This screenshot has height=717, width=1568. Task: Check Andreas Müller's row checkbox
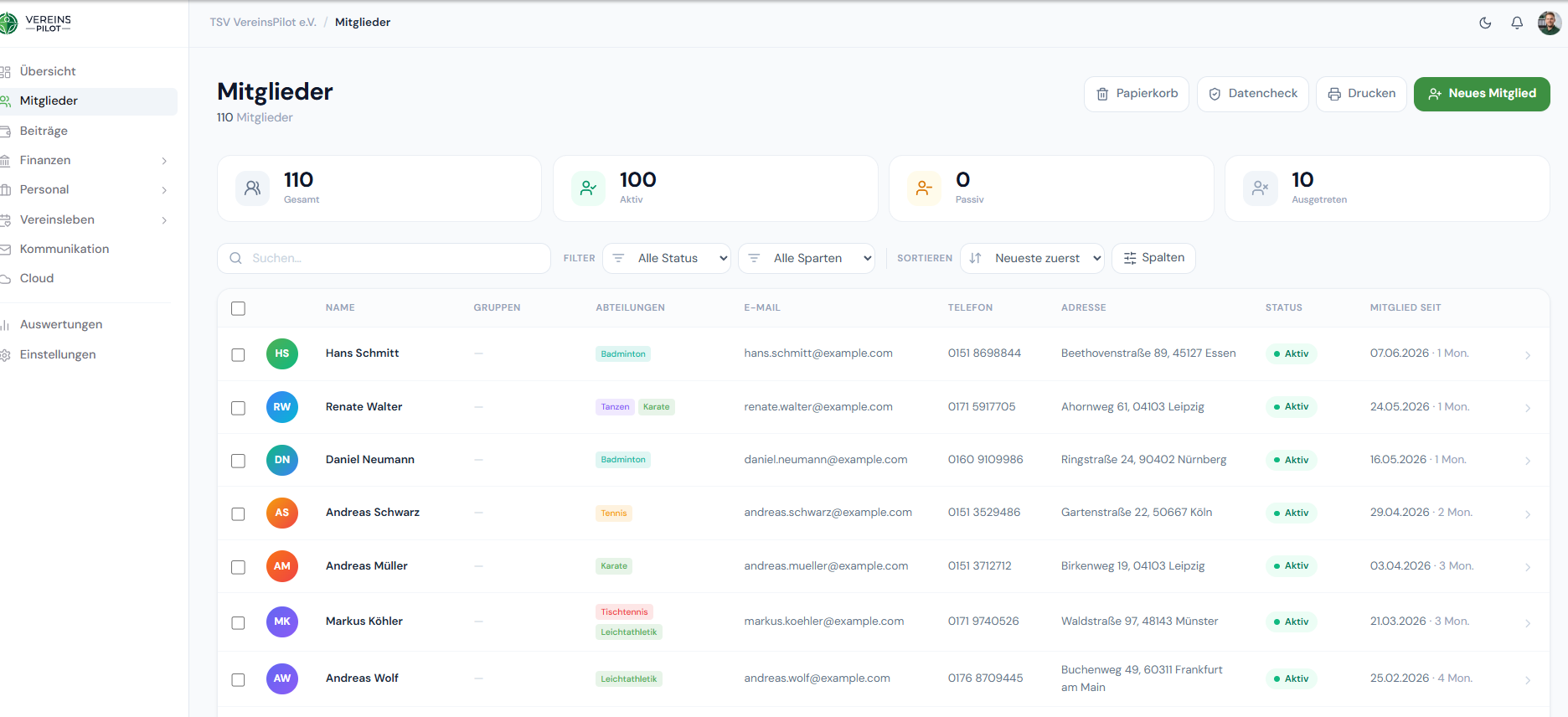coord(239,567)
